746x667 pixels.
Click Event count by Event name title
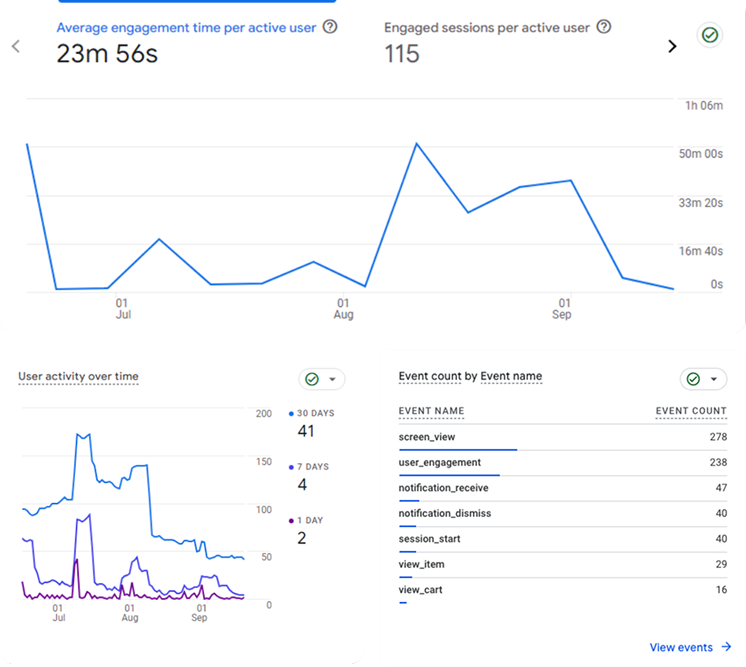pos(470,377)
